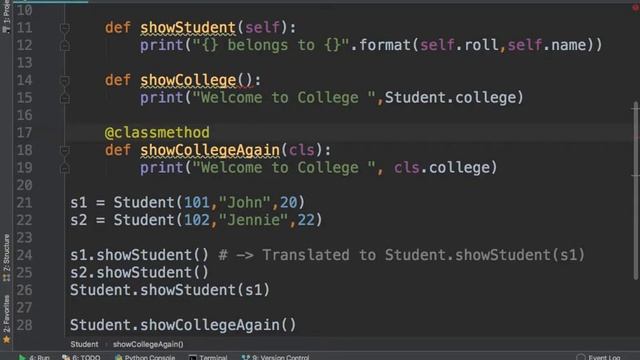Click the Structure panel icon
This screenshot has width=640, height=360.
click(6, 278)
